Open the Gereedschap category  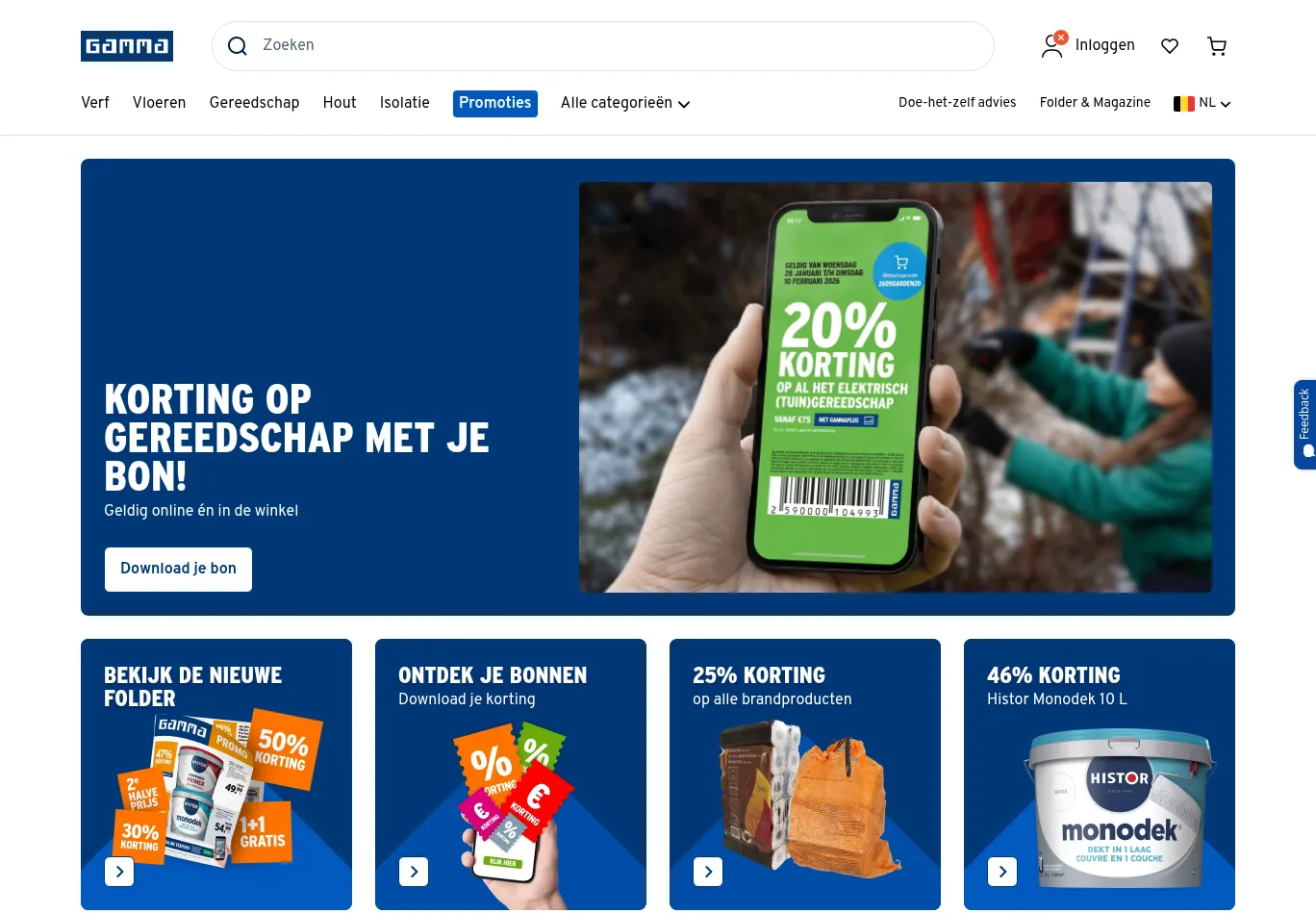click(254, 103)
